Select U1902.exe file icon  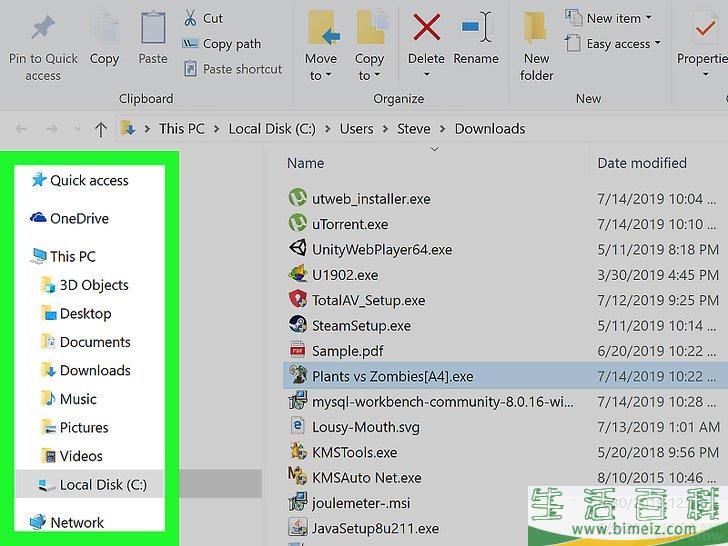pyautogui.click(x=297, y=274)
